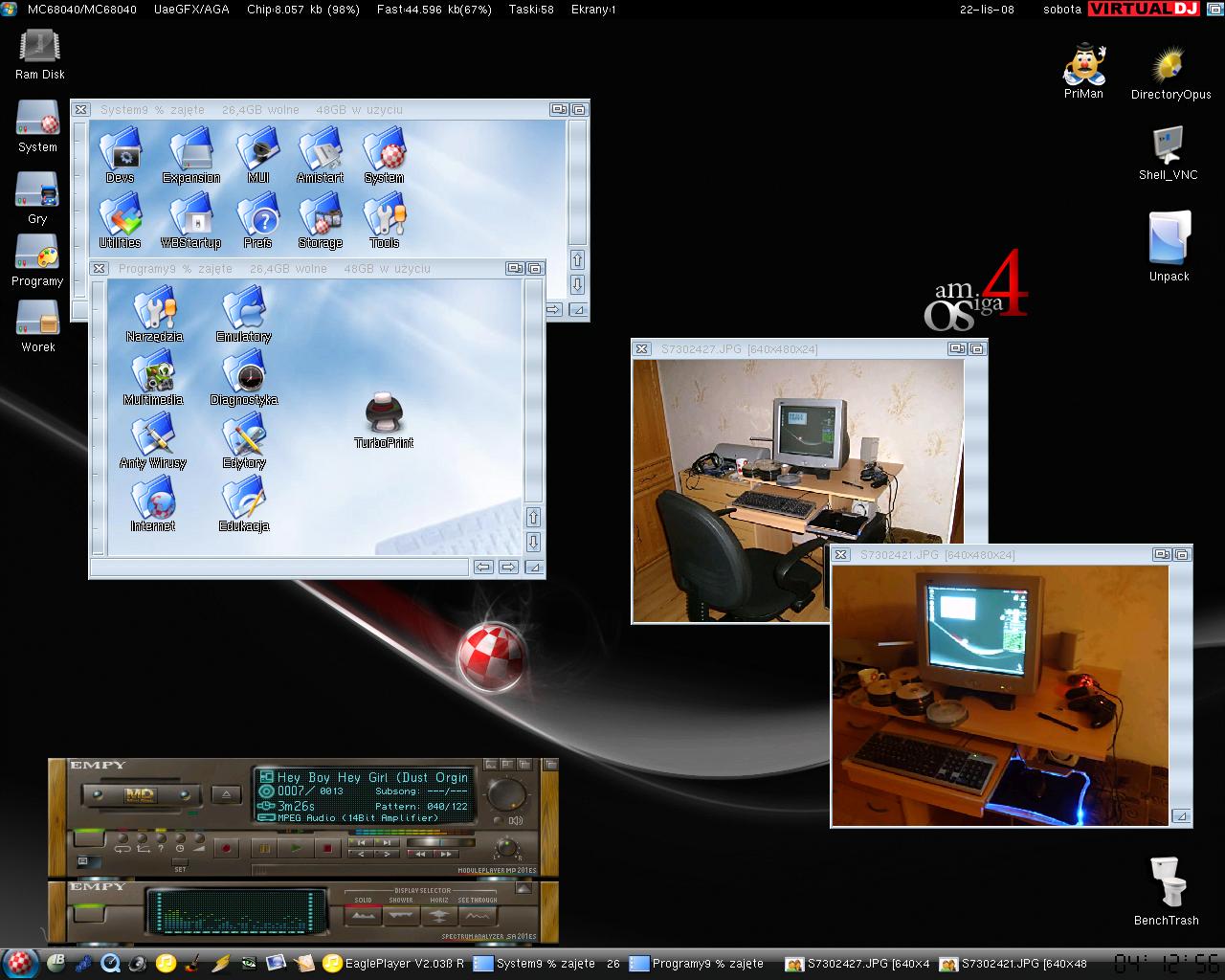Click the volume knob on module player
Screen dimensions: 1225x980
506,794
